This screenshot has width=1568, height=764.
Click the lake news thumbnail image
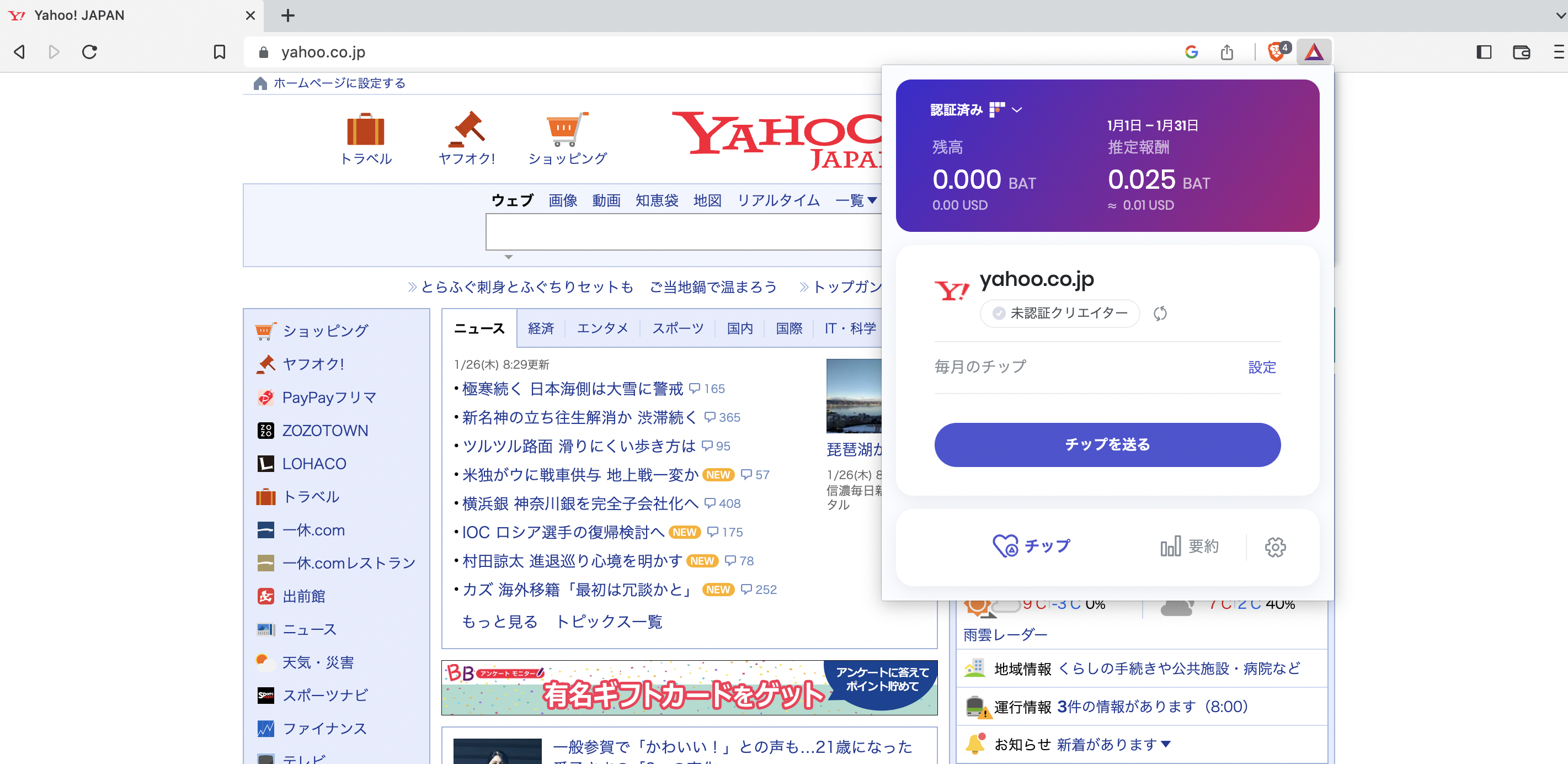(x=854, y=395)
